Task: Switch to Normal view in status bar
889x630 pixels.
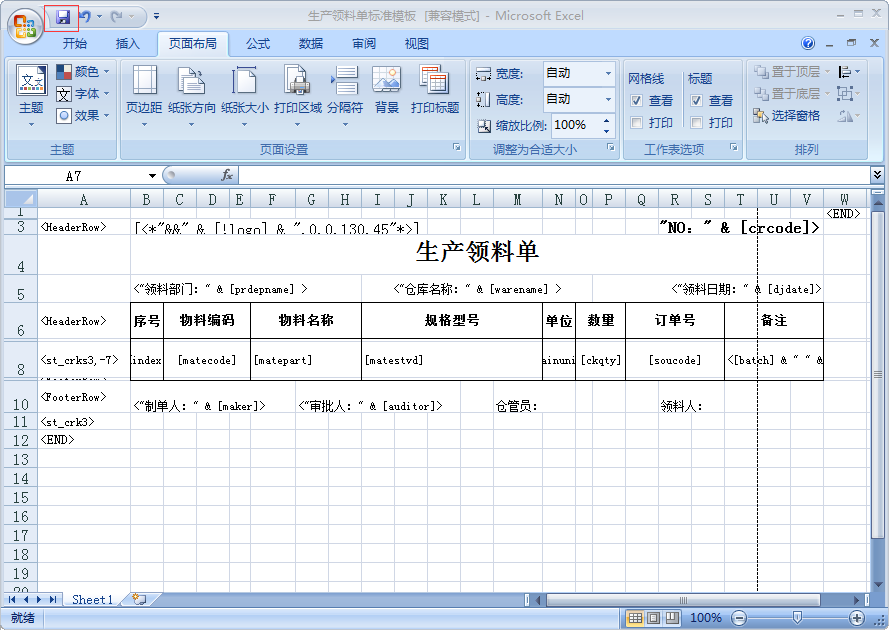Action: (635, 618)
